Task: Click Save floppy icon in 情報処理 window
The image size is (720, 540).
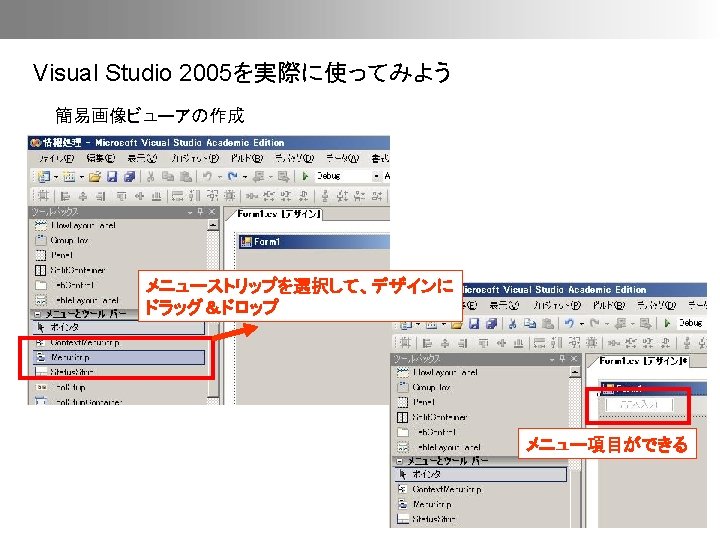Action: click(112, 176)
